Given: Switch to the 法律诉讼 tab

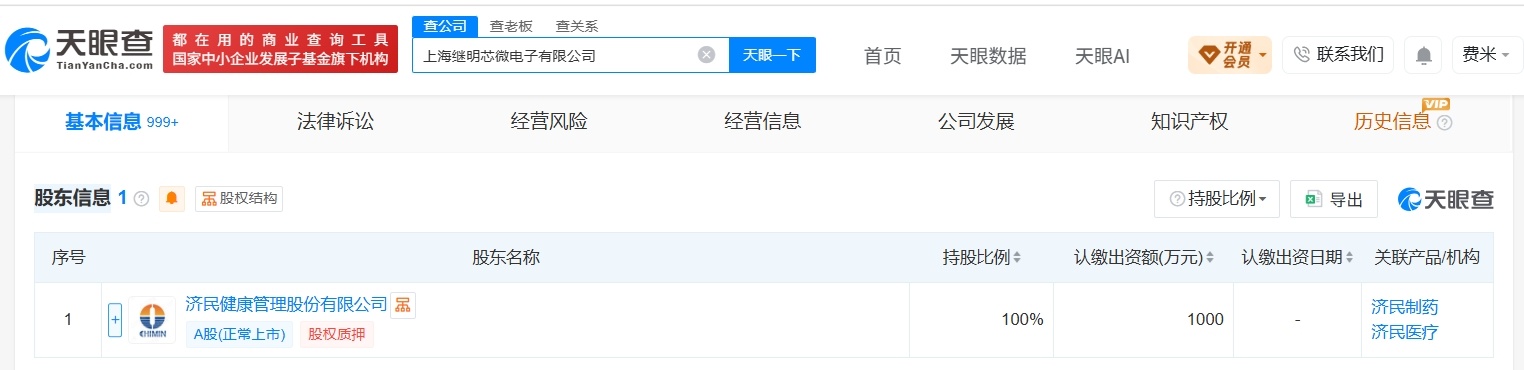Looking at the screenshot, I should (335, 122).
